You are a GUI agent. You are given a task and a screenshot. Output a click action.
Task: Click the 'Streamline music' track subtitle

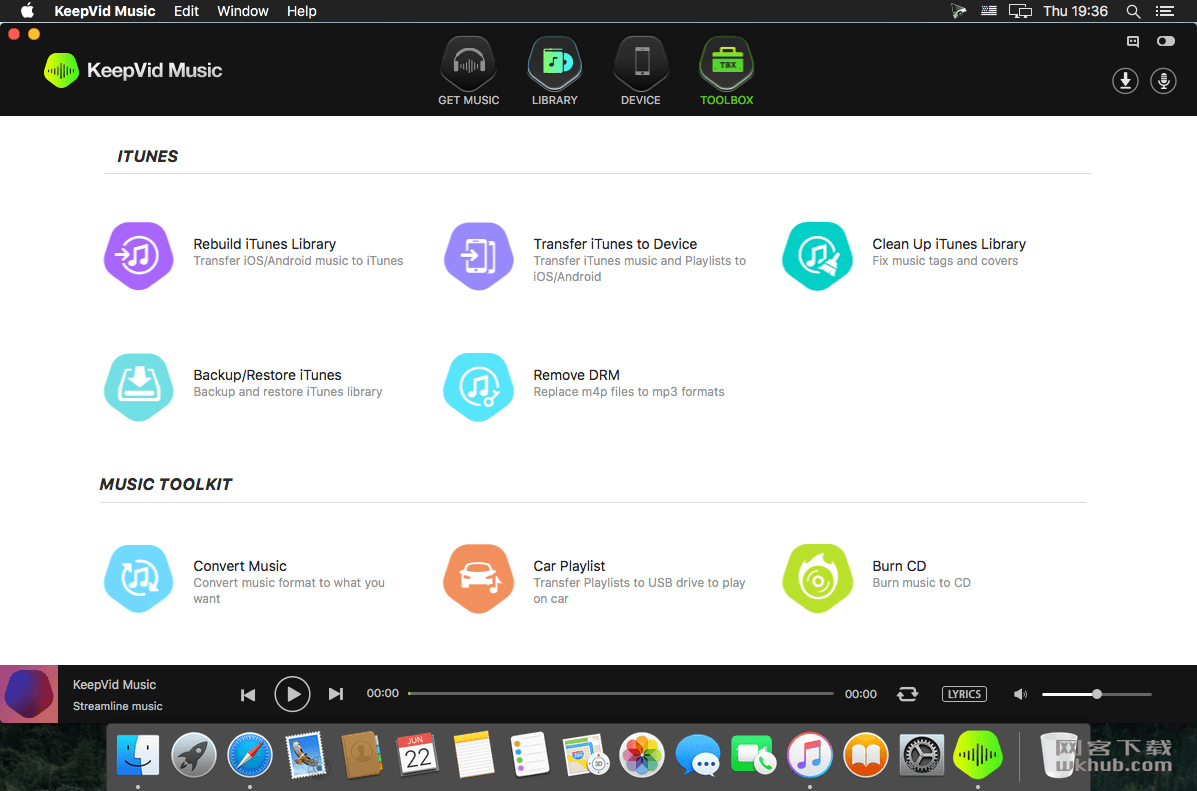coord(118,706)
